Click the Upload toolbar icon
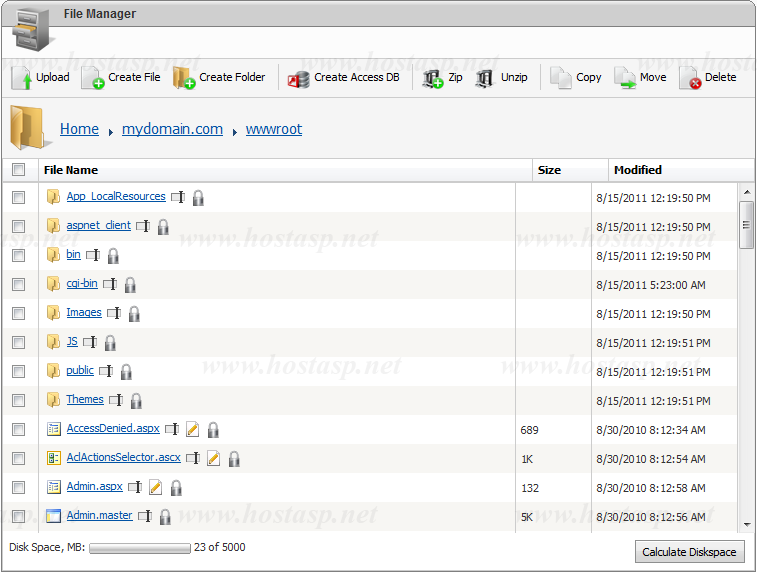This screenshot has height=573, width=757. (22, 78)
